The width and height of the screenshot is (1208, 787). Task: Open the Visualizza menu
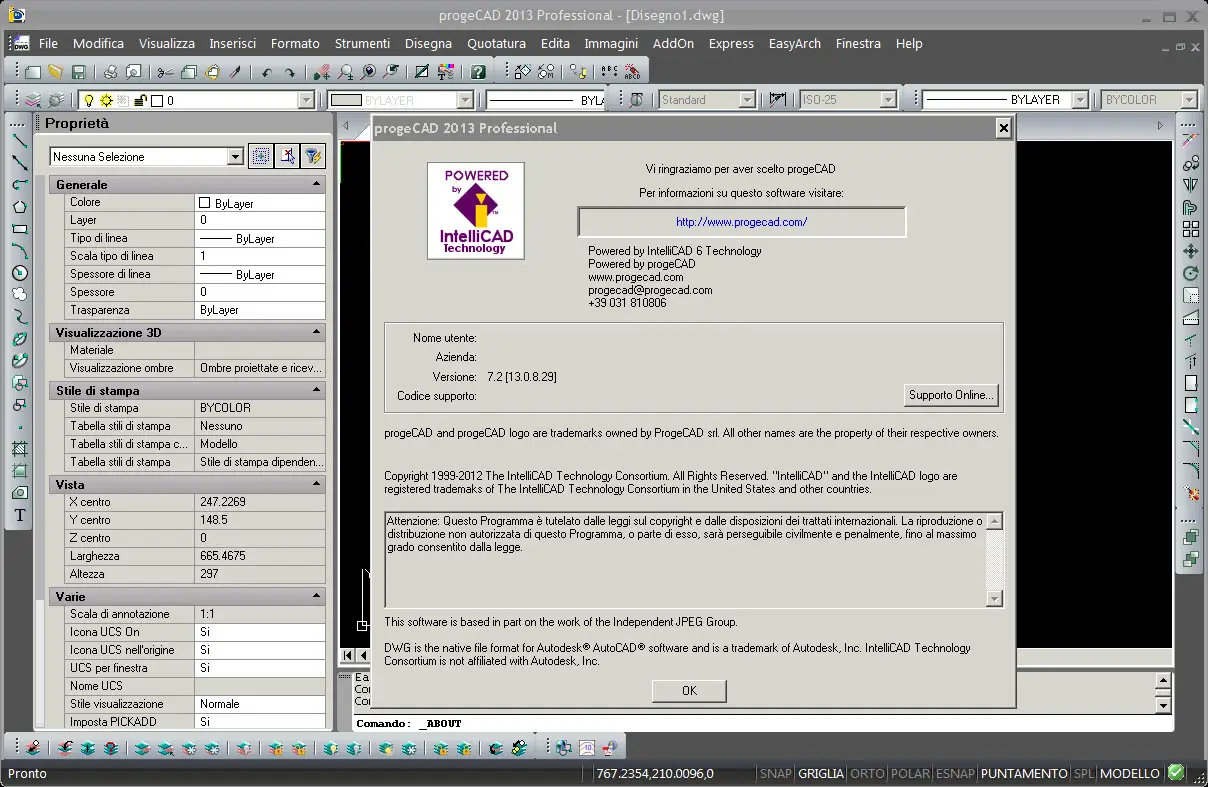pyautogui.click(x=167, y=43)
